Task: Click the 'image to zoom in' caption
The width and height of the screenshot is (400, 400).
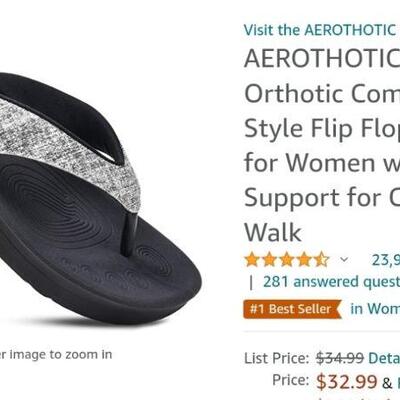Action: point(56,354)
